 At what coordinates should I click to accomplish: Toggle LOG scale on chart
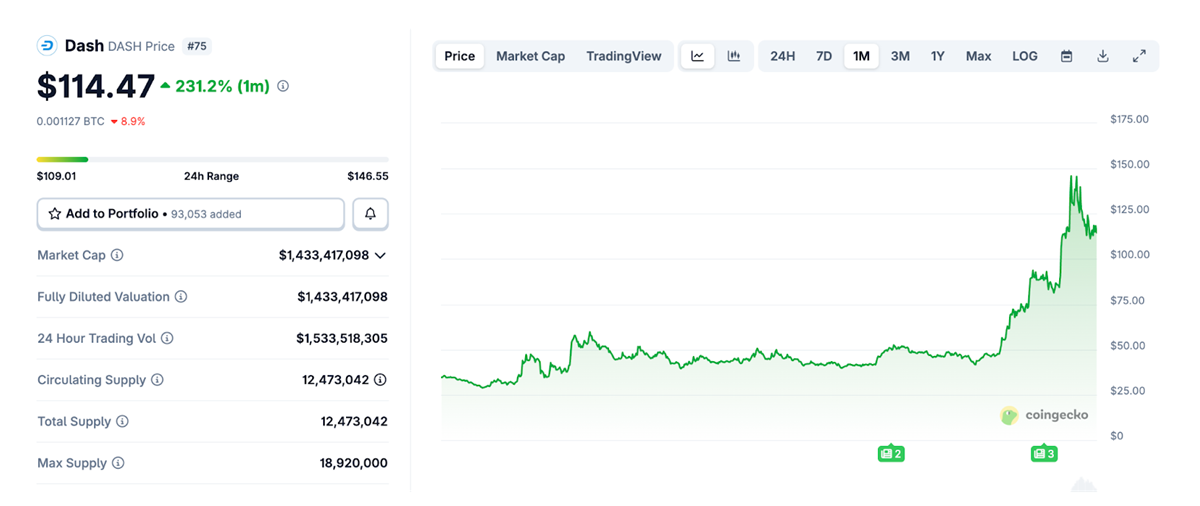tap(1025, 56)
